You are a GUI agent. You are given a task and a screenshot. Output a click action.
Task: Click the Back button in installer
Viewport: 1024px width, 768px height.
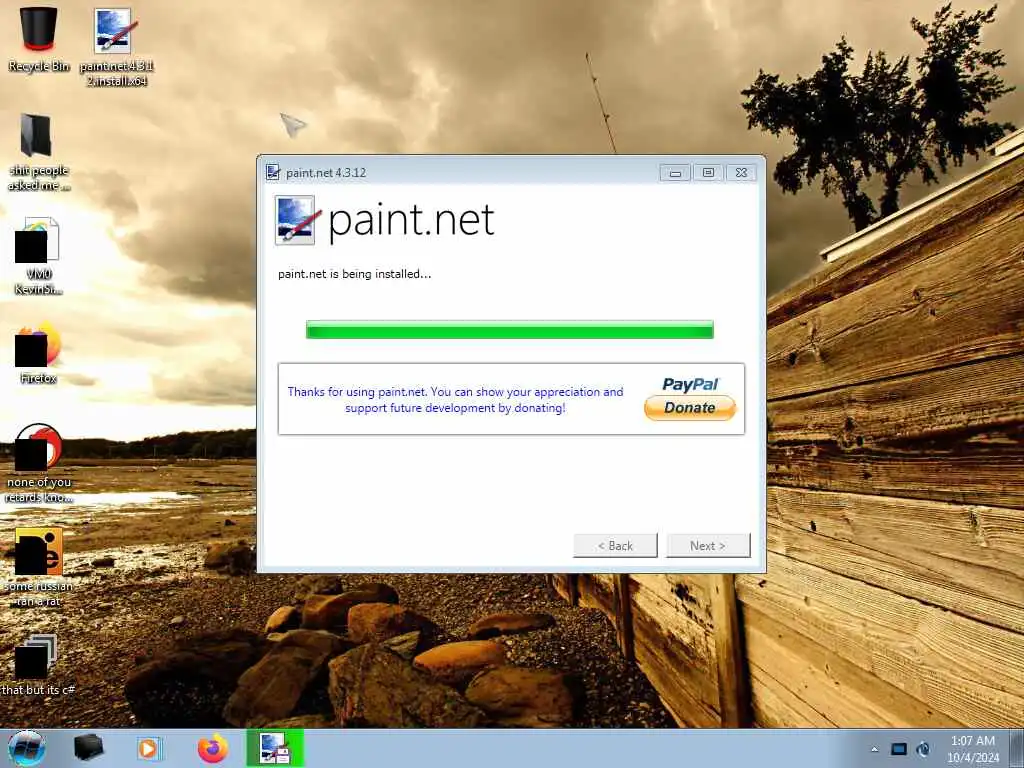[615, 545]
